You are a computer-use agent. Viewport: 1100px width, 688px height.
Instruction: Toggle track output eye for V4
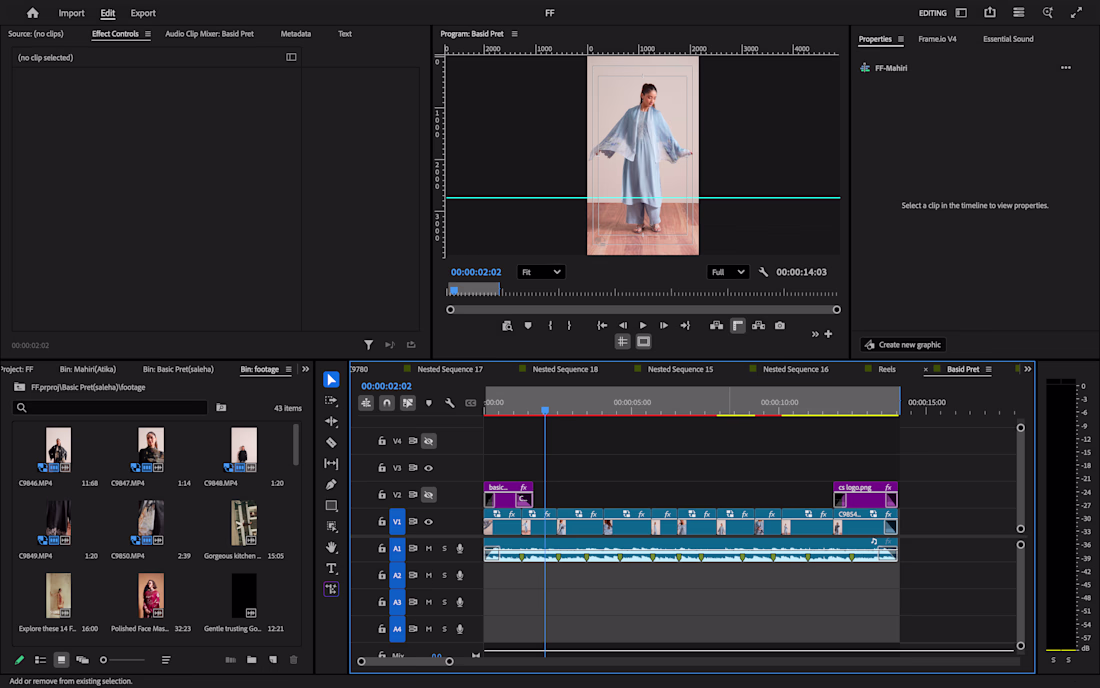pos(429,441)
